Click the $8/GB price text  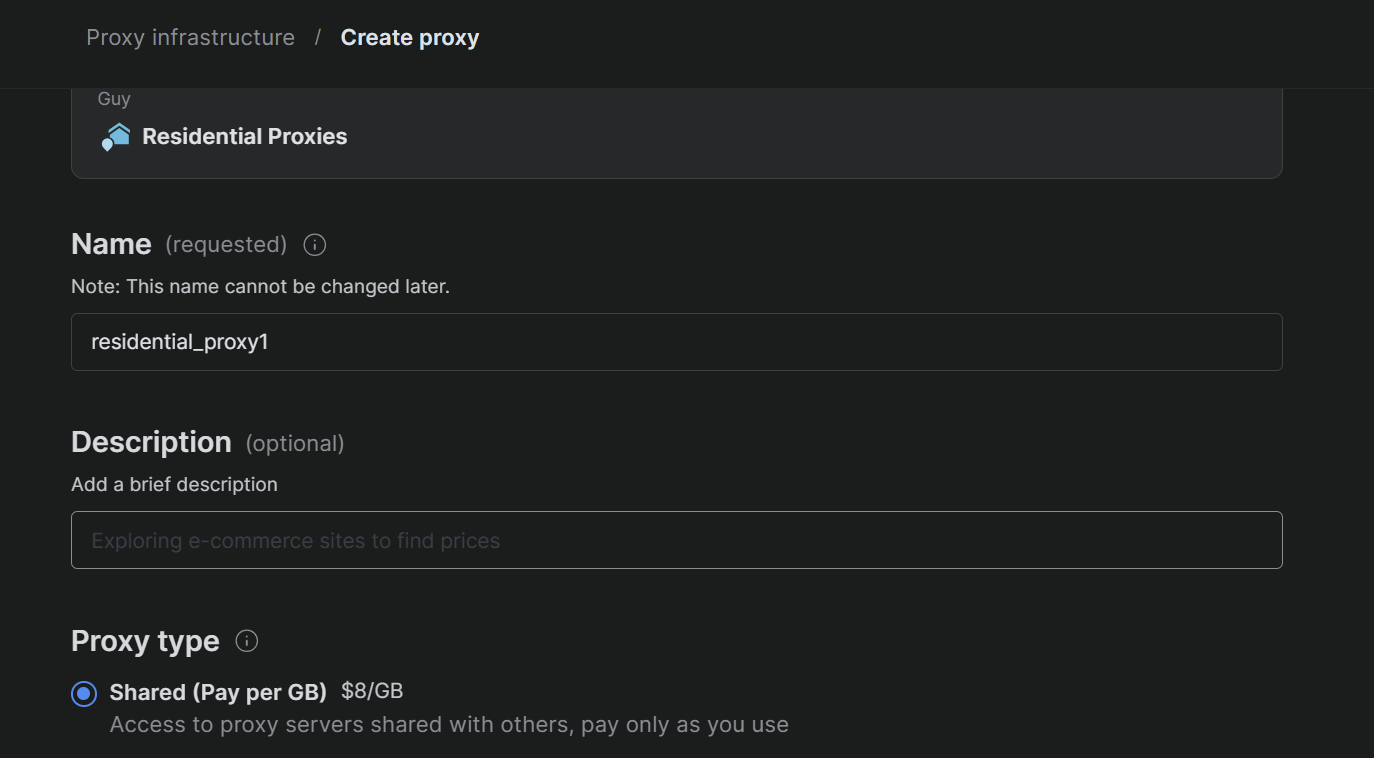(x=372, y=691)
